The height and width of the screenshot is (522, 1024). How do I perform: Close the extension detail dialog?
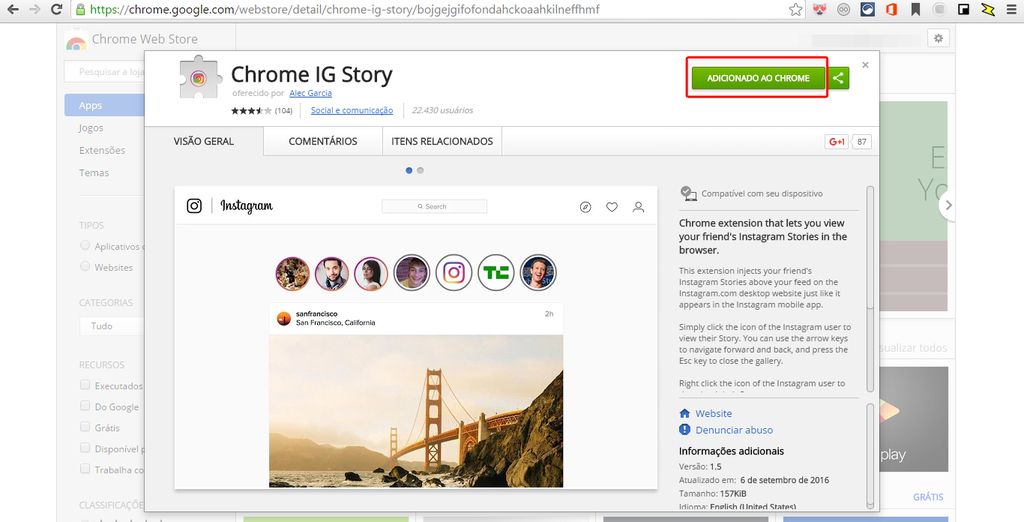pos(865,65)
